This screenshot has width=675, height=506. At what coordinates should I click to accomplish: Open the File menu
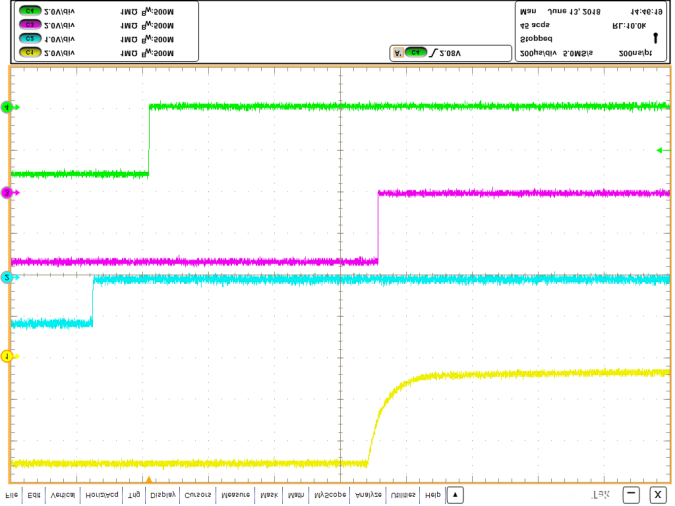point(12,495)
